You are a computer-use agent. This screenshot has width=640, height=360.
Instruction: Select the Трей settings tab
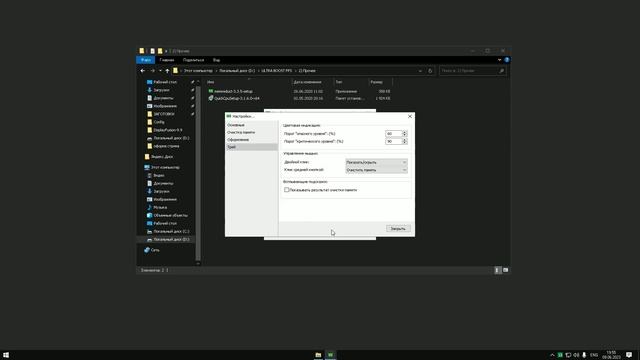point(251,147)
